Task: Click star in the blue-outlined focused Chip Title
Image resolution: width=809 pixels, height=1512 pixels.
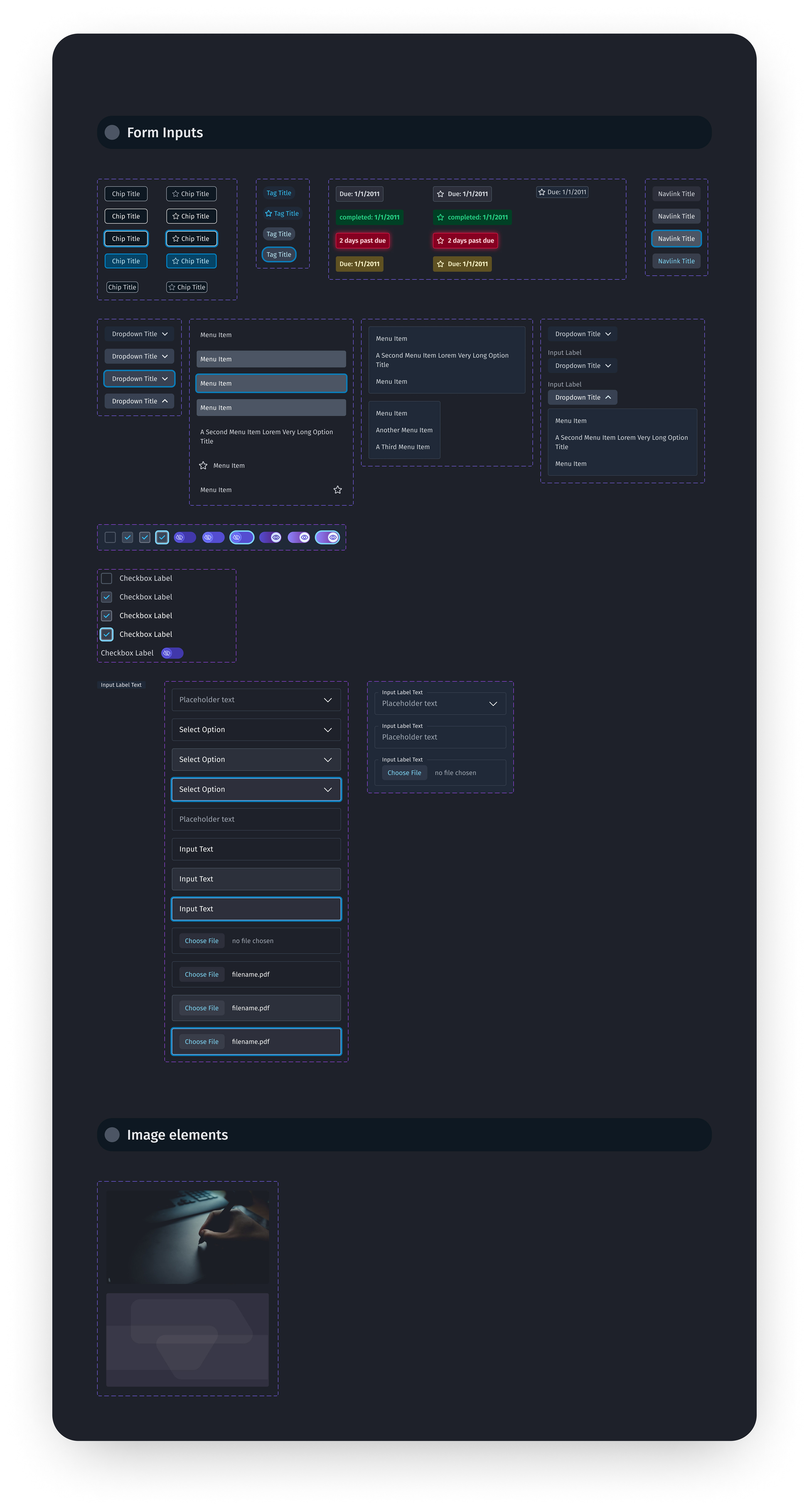Action: 175,238
